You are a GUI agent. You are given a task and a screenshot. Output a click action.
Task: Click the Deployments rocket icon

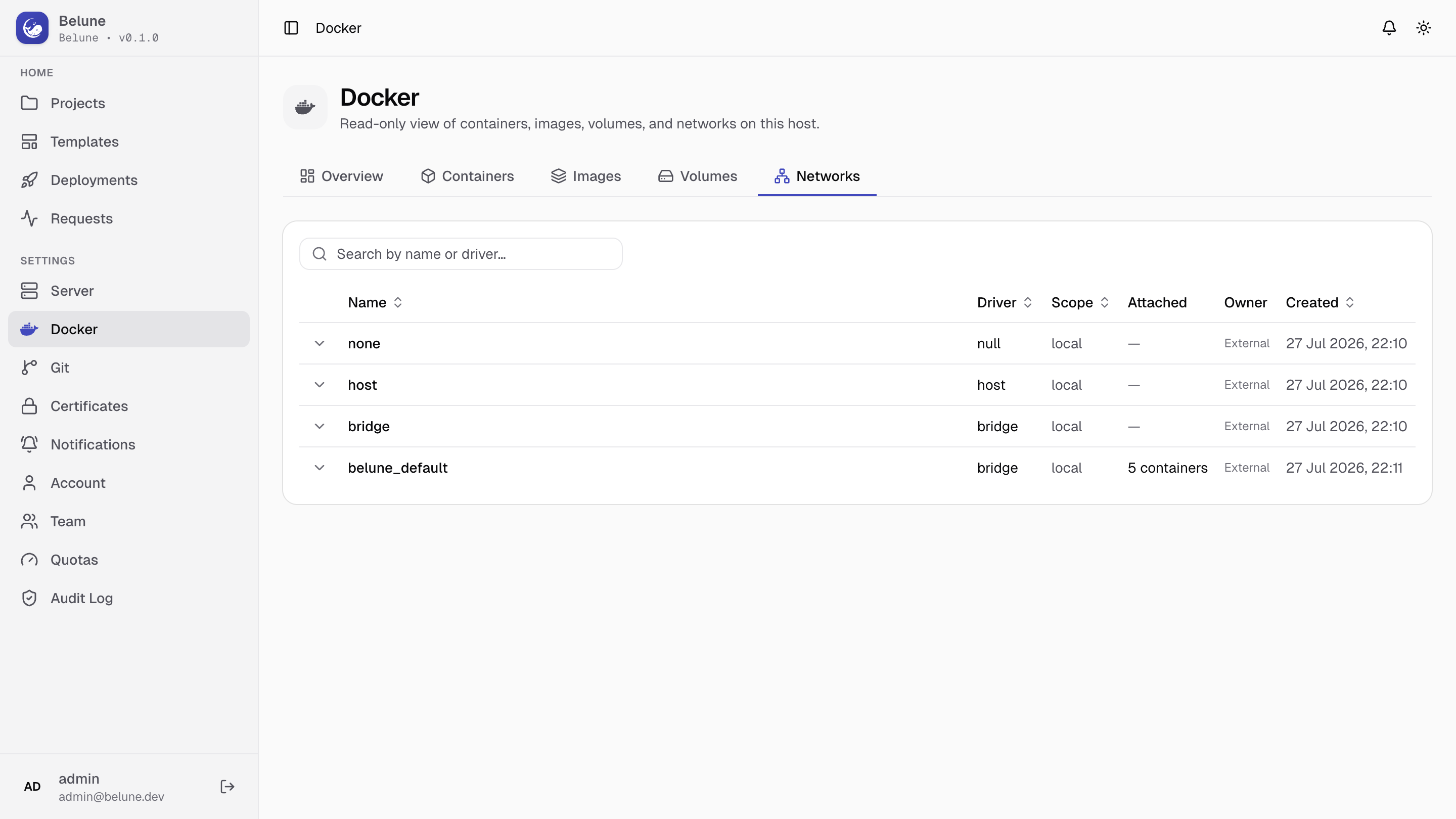point(29,180)
